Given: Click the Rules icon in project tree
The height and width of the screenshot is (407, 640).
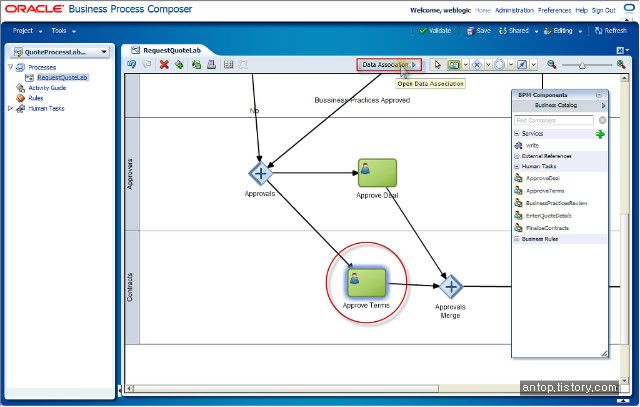Looking at the screenshot, I should (x=20, y=98).
